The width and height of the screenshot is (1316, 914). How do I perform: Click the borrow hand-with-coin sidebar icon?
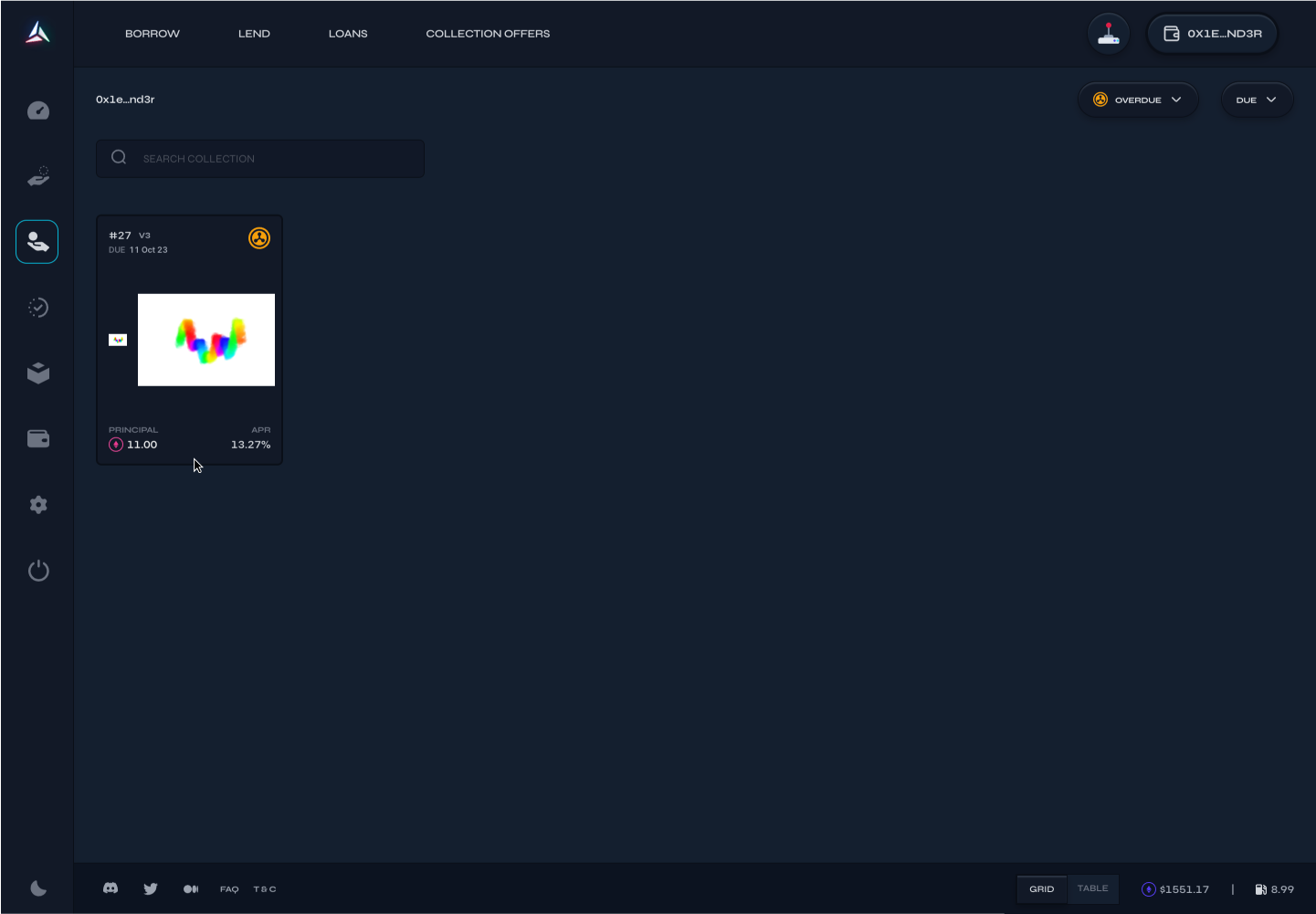(38, 176)
